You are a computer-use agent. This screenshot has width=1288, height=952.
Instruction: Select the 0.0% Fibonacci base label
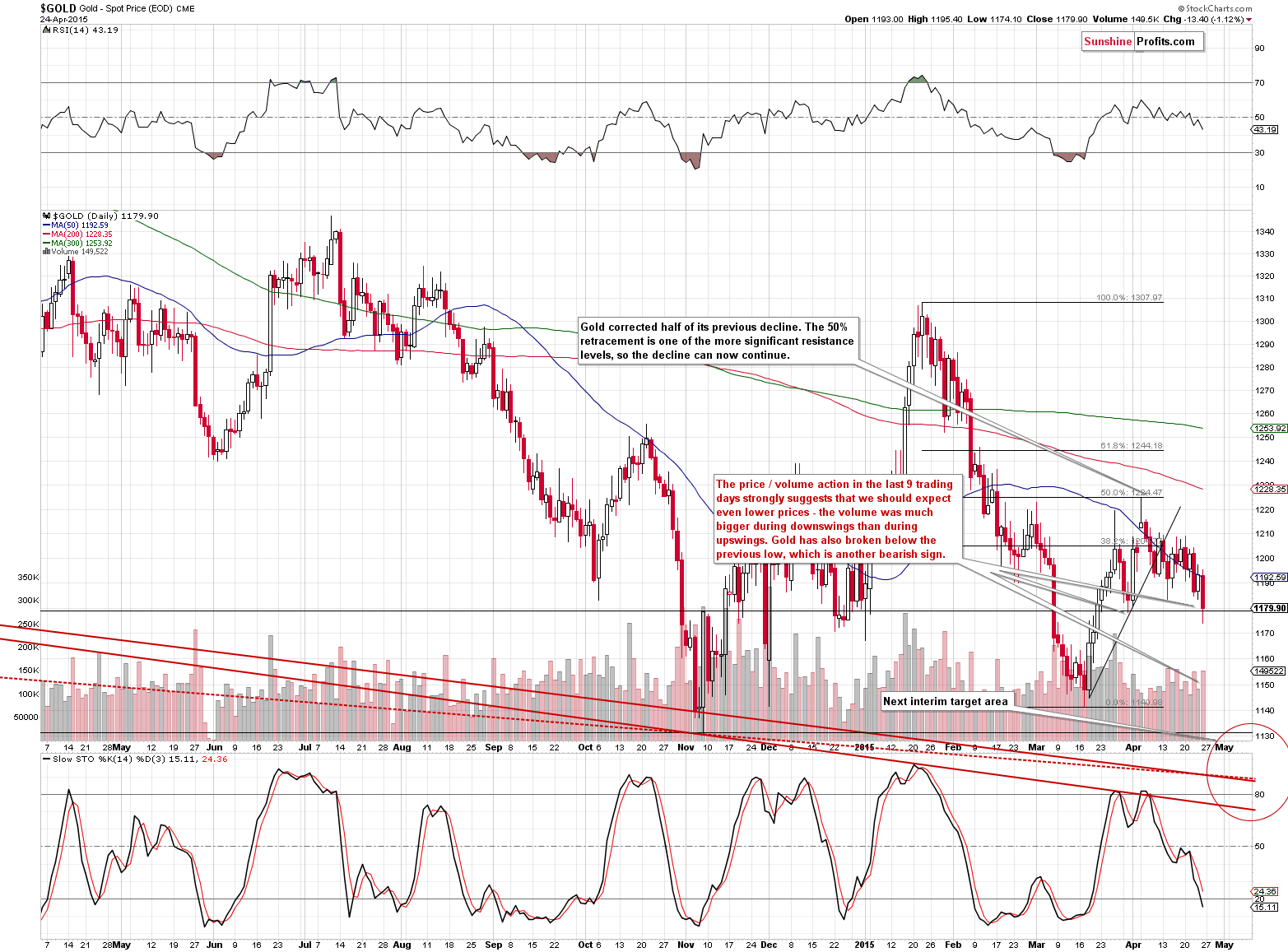click(x=1134, y=703)
